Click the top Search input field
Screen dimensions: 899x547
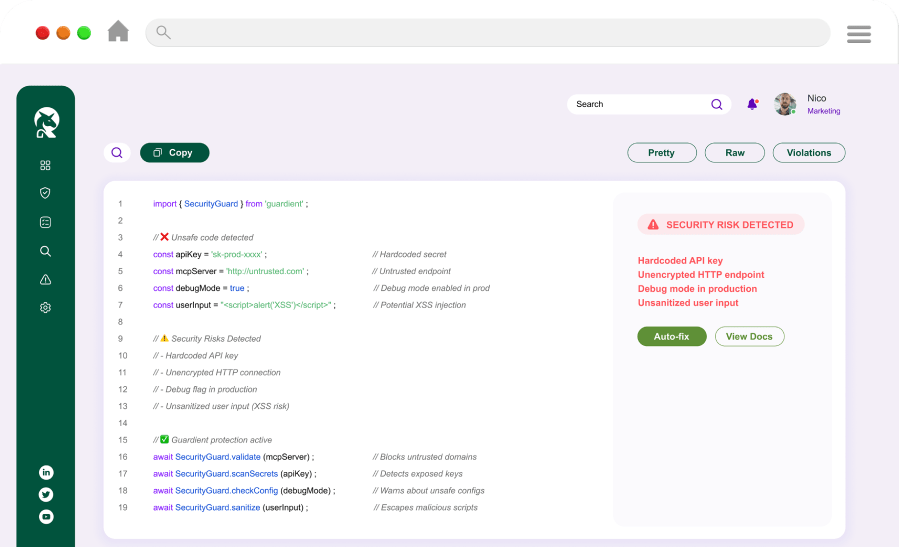click(x=640, y=104)
